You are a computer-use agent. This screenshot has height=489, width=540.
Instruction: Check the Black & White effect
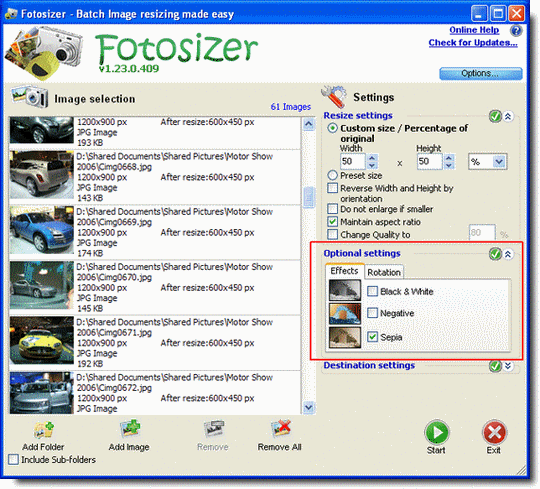coord(372,291)
